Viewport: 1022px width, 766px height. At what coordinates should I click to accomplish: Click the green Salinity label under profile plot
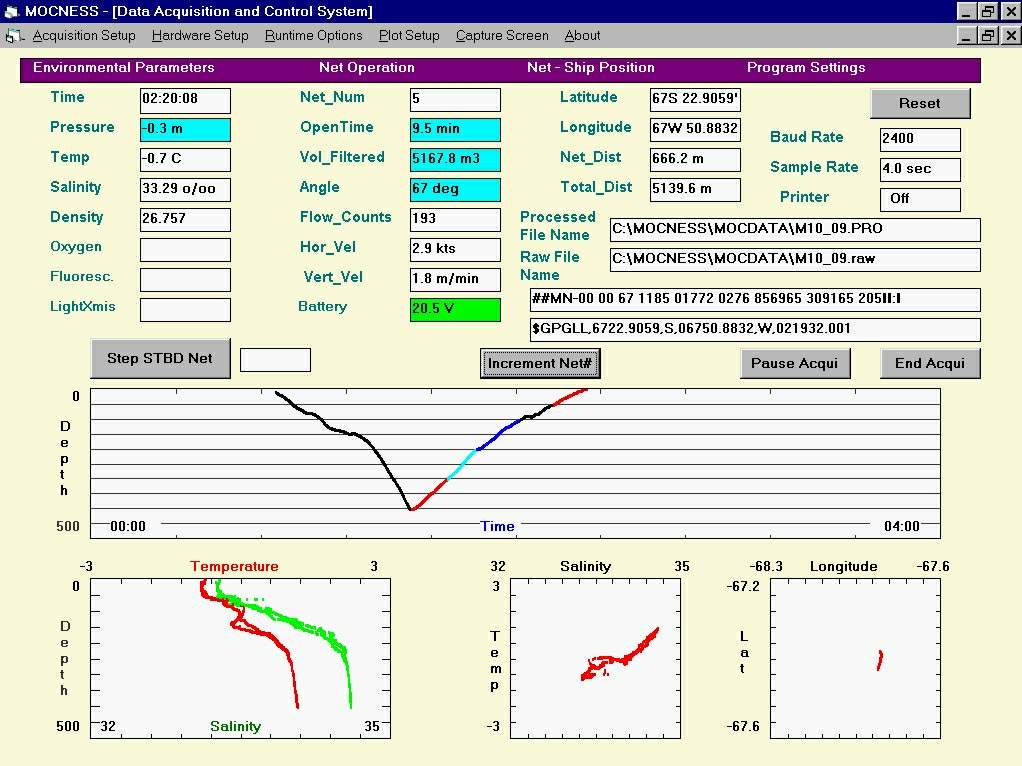(x=235, y=727)
